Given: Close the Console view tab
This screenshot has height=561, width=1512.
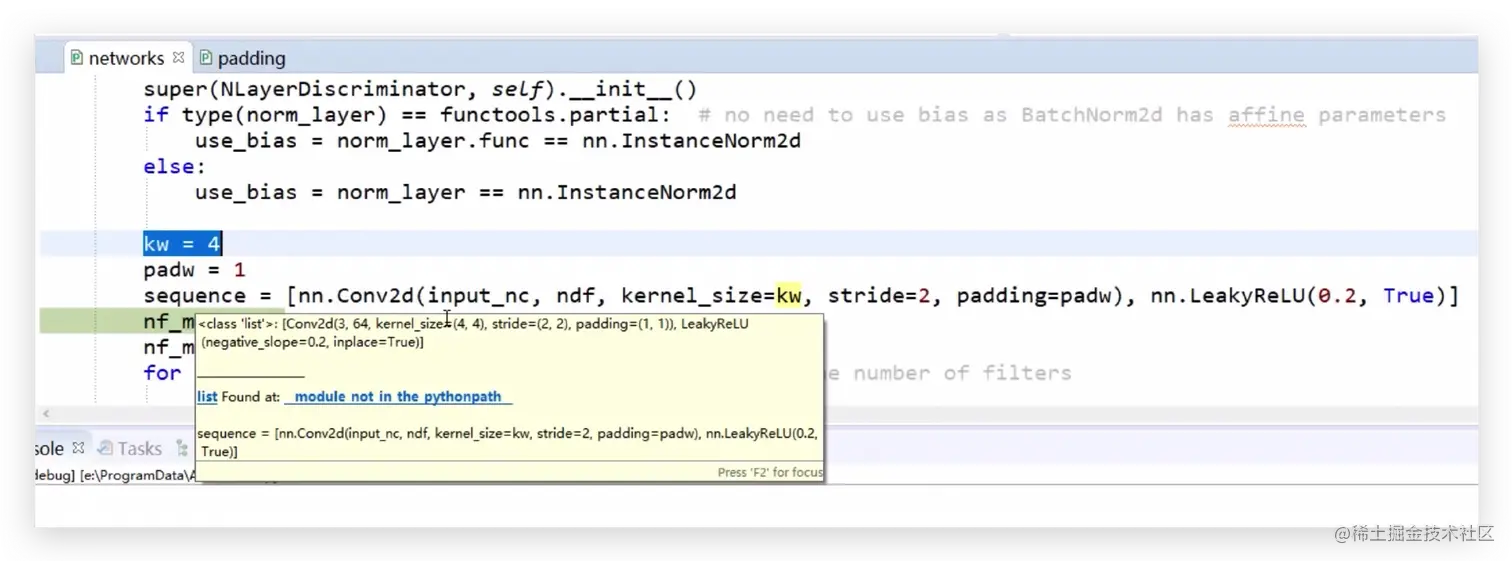Looking at the screenshot, I should pyautogui.click(x=78, y=448).
